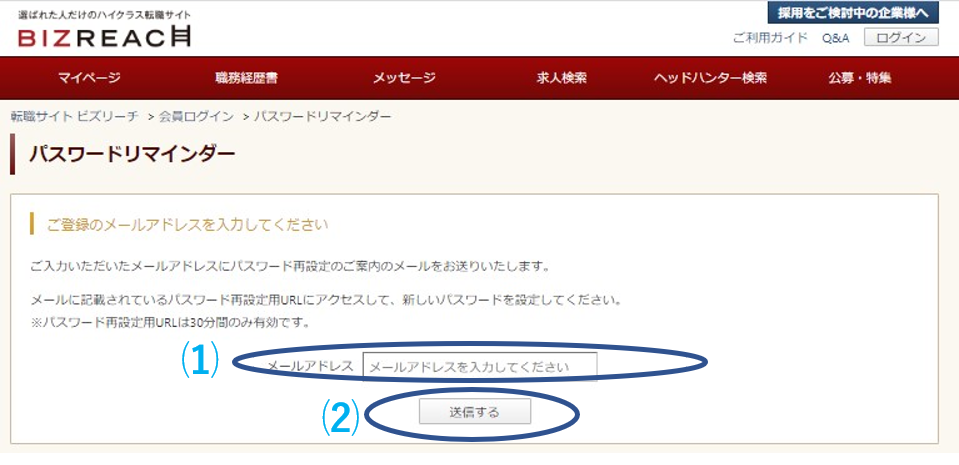Click the メールアドレス field label

(x=311, y=366)
